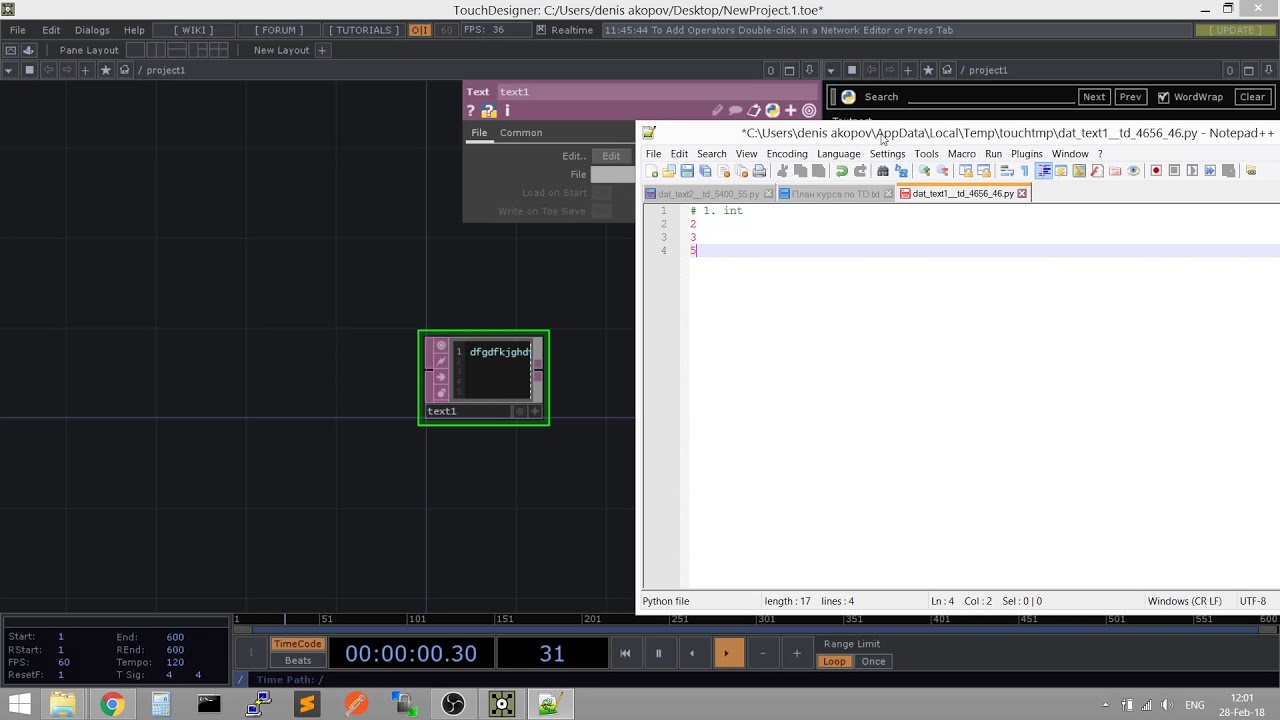Toggle the Realtime checkbox
This screenshot has width=1280, height=720.
pyautogui.click(x=541, y=30)
